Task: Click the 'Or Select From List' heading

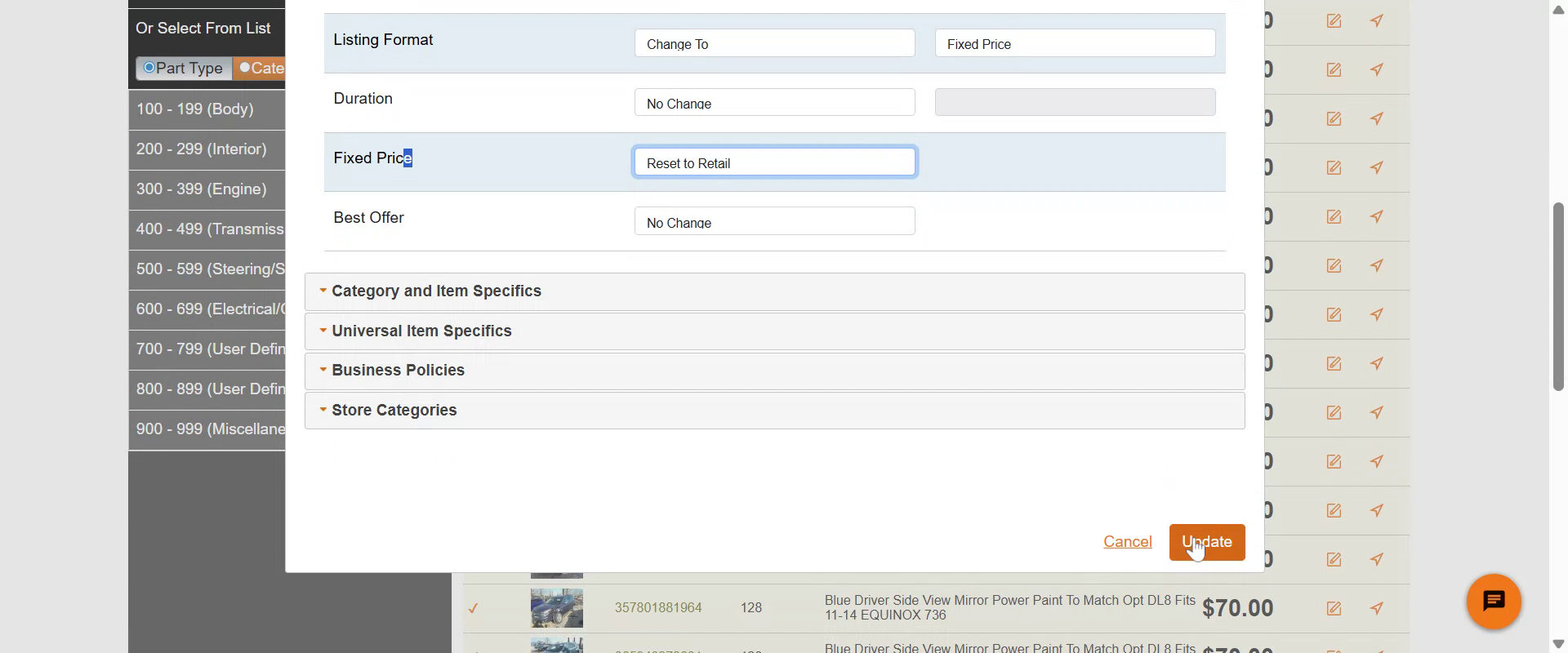Action: (203, 29)
